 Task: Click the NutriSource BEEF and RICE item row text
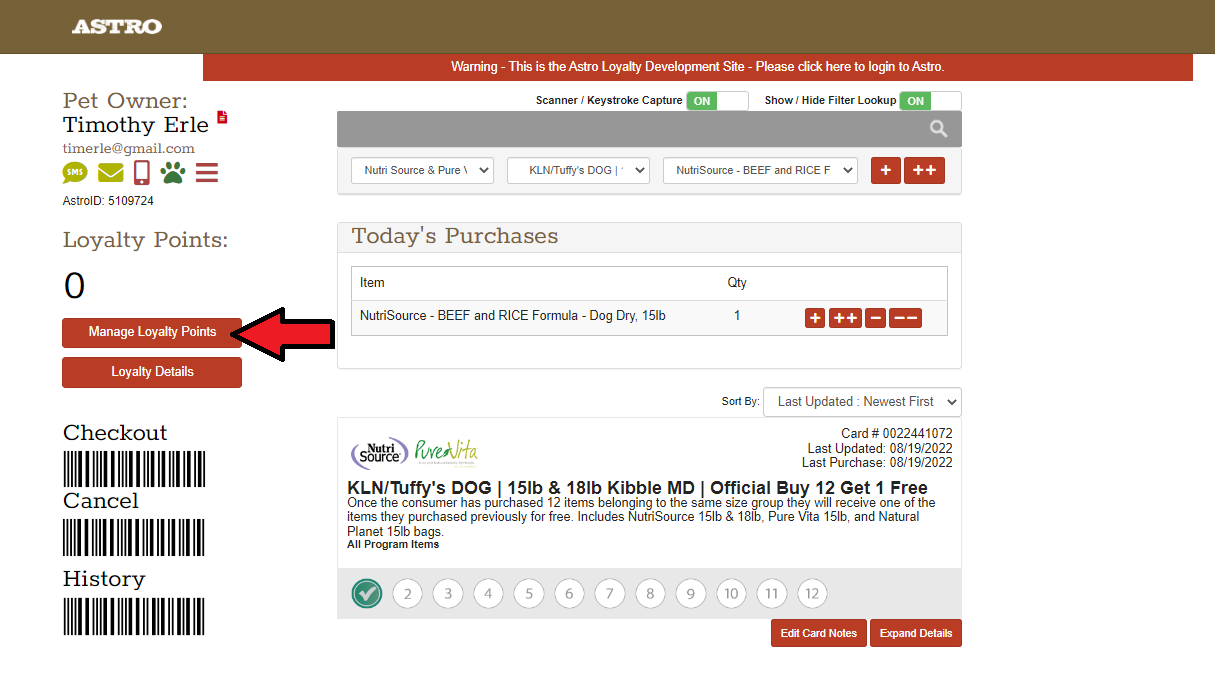tap(513, 316)
